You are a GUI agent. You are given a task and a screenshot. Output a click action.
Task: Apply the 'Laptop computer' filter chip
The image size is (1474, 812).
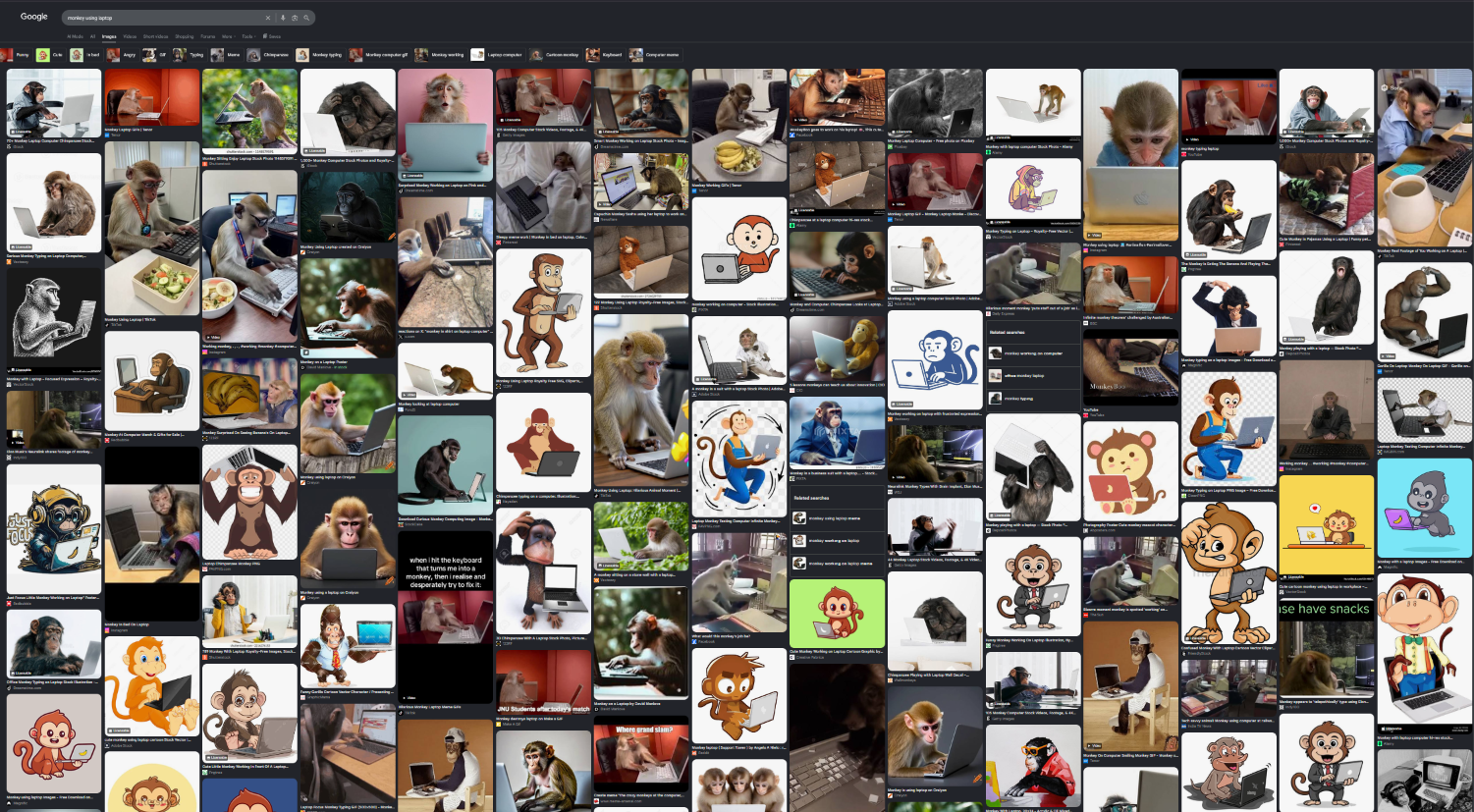[x=498, y=55]
